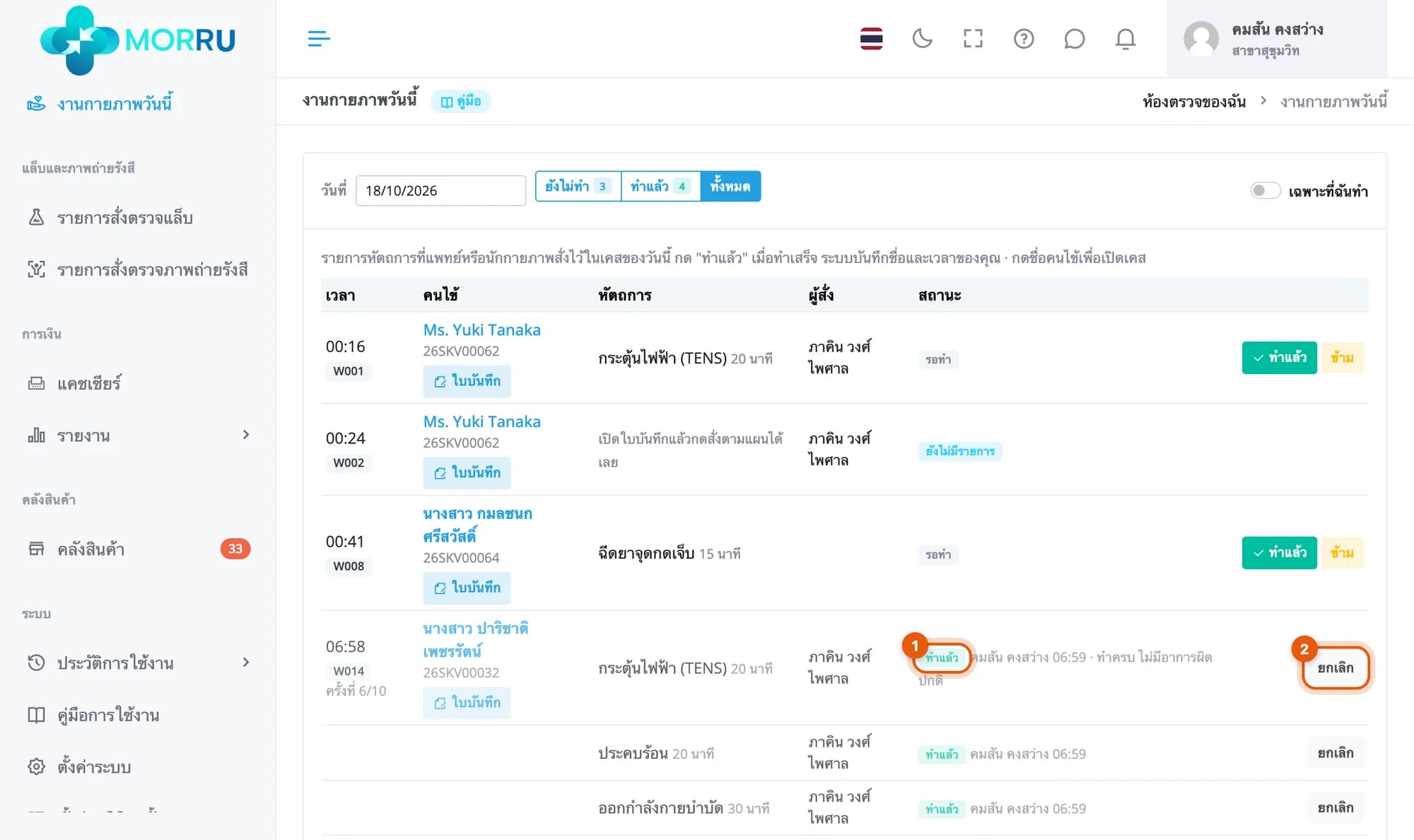Open the คู่มือ guide badge
Image resolution: width=1414 pixels, height=840 pixels.
tap(461, 101)
